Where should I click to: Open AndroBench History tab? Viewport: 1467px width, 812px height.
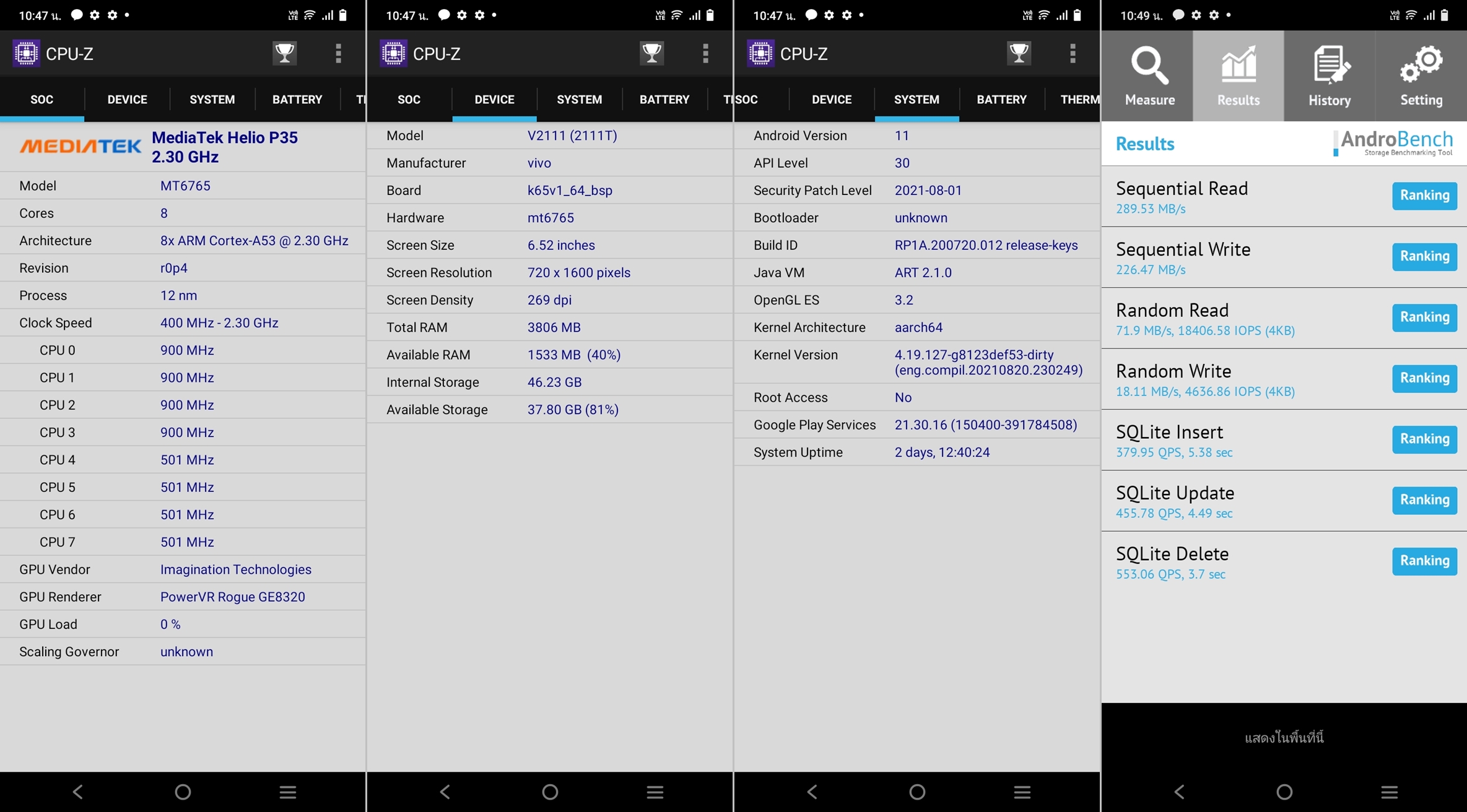pyautogui.click(x=1329, y=76)
